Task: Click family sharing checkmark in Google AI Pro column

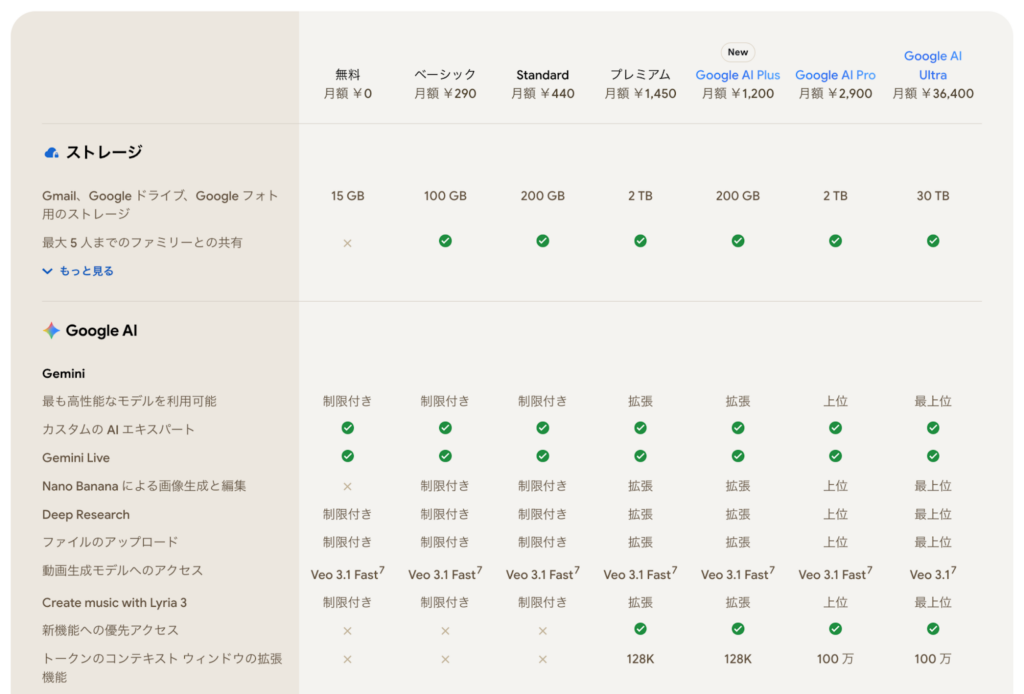Action: [x=835, y=241]
